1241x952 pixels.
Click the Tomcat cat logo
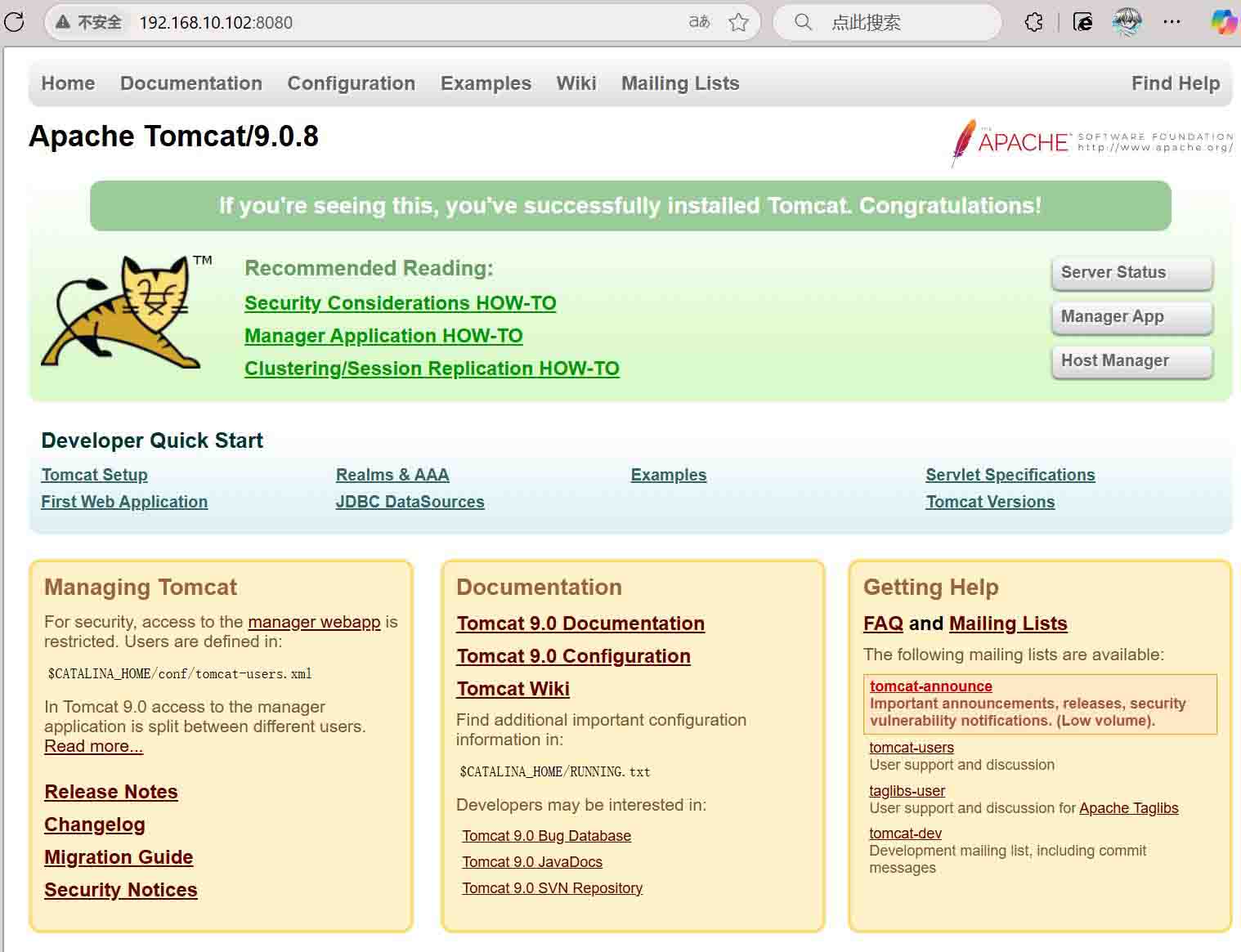[x=125, y=312]
